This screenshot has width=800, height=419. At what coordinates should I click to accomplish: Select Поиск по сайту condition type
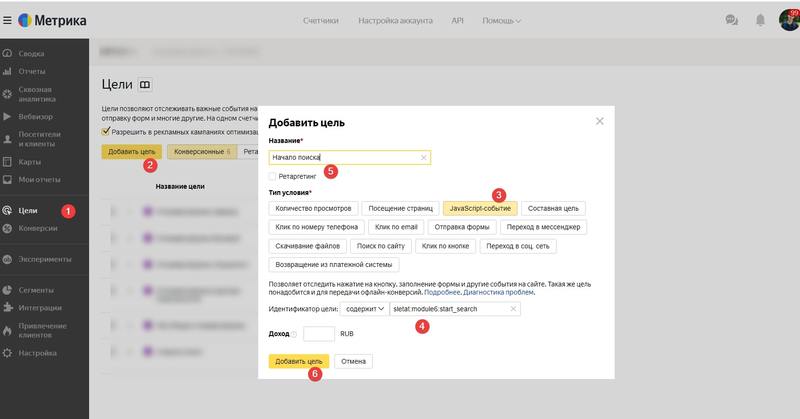381,246
